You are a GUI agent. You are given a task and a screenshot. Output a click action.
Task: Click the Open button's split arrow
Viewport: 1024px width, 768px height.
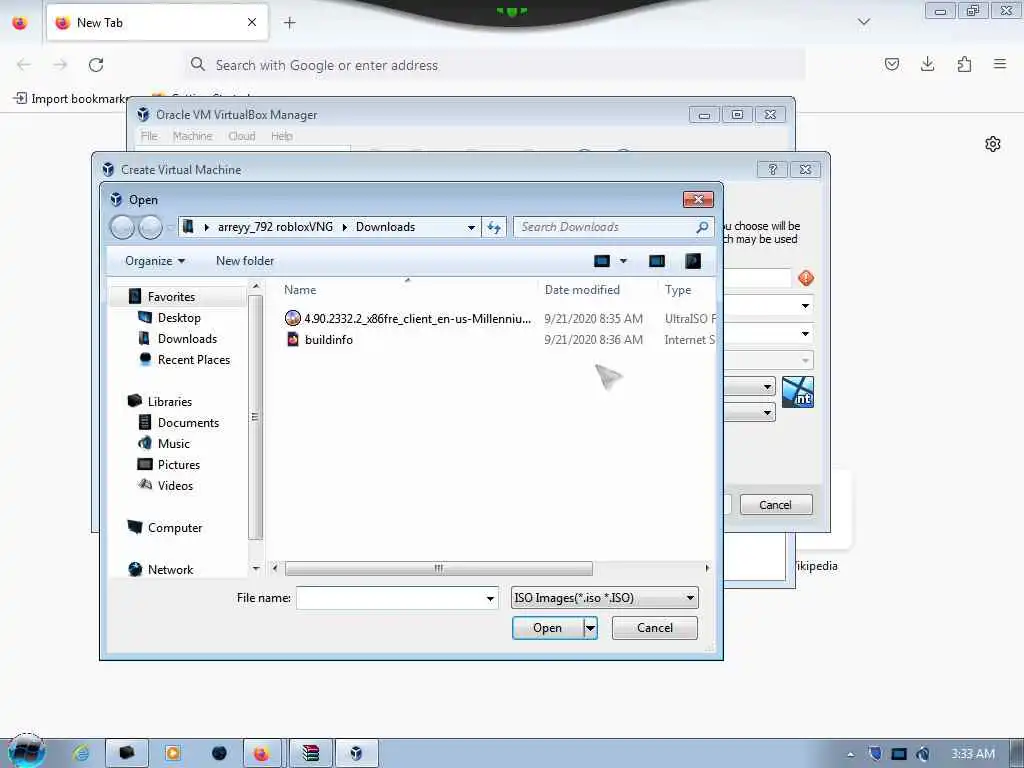pyautogui.click(x=590, y=628)
